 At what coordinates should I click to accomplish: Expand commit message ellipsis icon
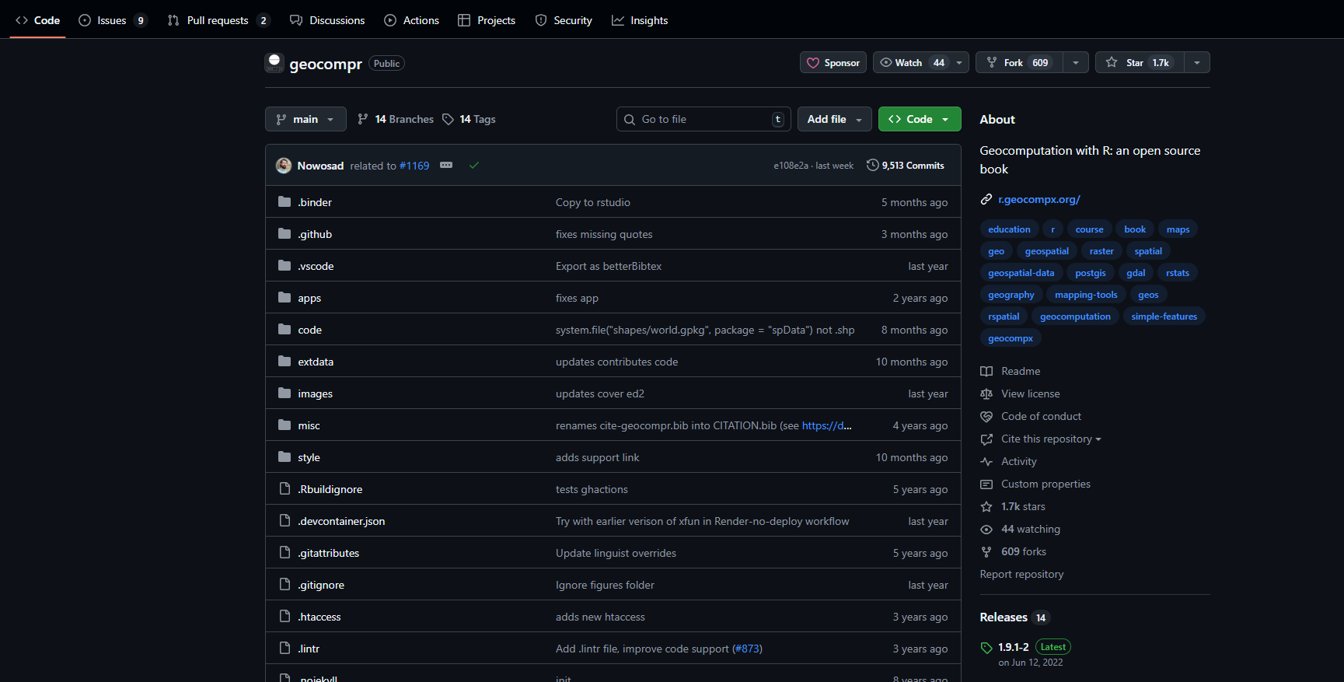446,166
